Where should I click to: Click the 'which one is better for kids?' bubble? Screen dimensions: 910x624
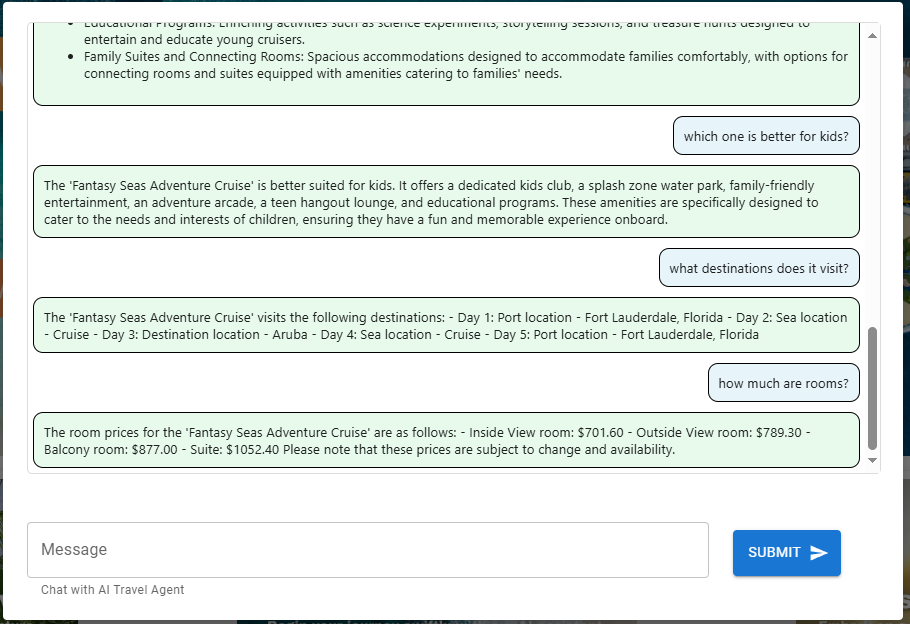[765, 135]
